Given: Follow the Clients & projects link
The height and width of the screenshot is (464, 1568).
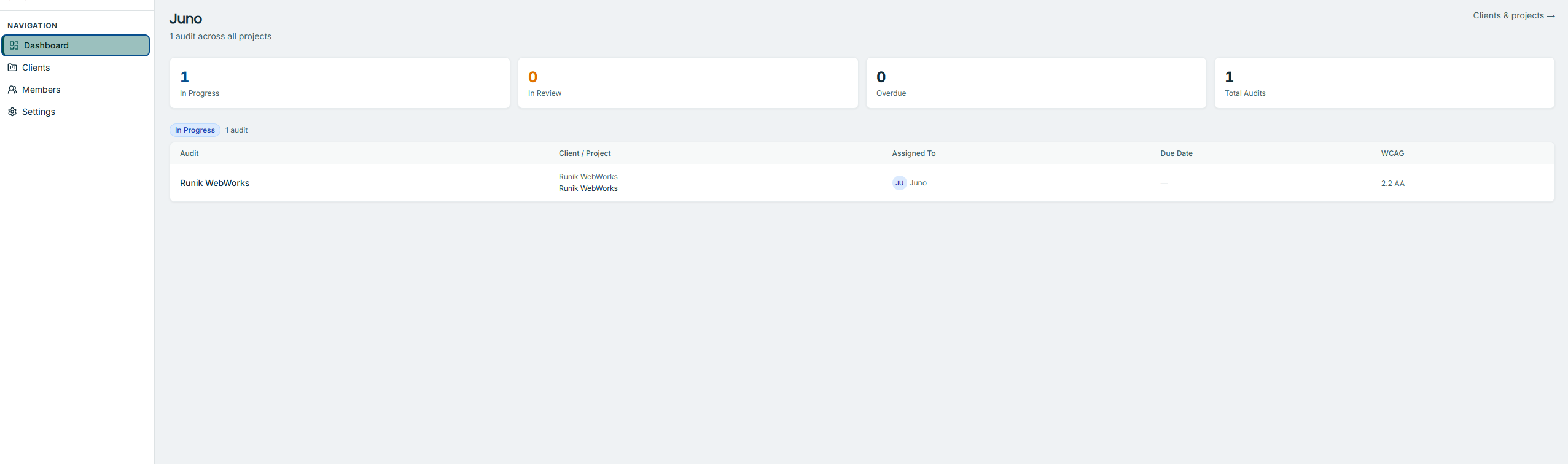Looking at the screenshot, I should (1513, 15).
